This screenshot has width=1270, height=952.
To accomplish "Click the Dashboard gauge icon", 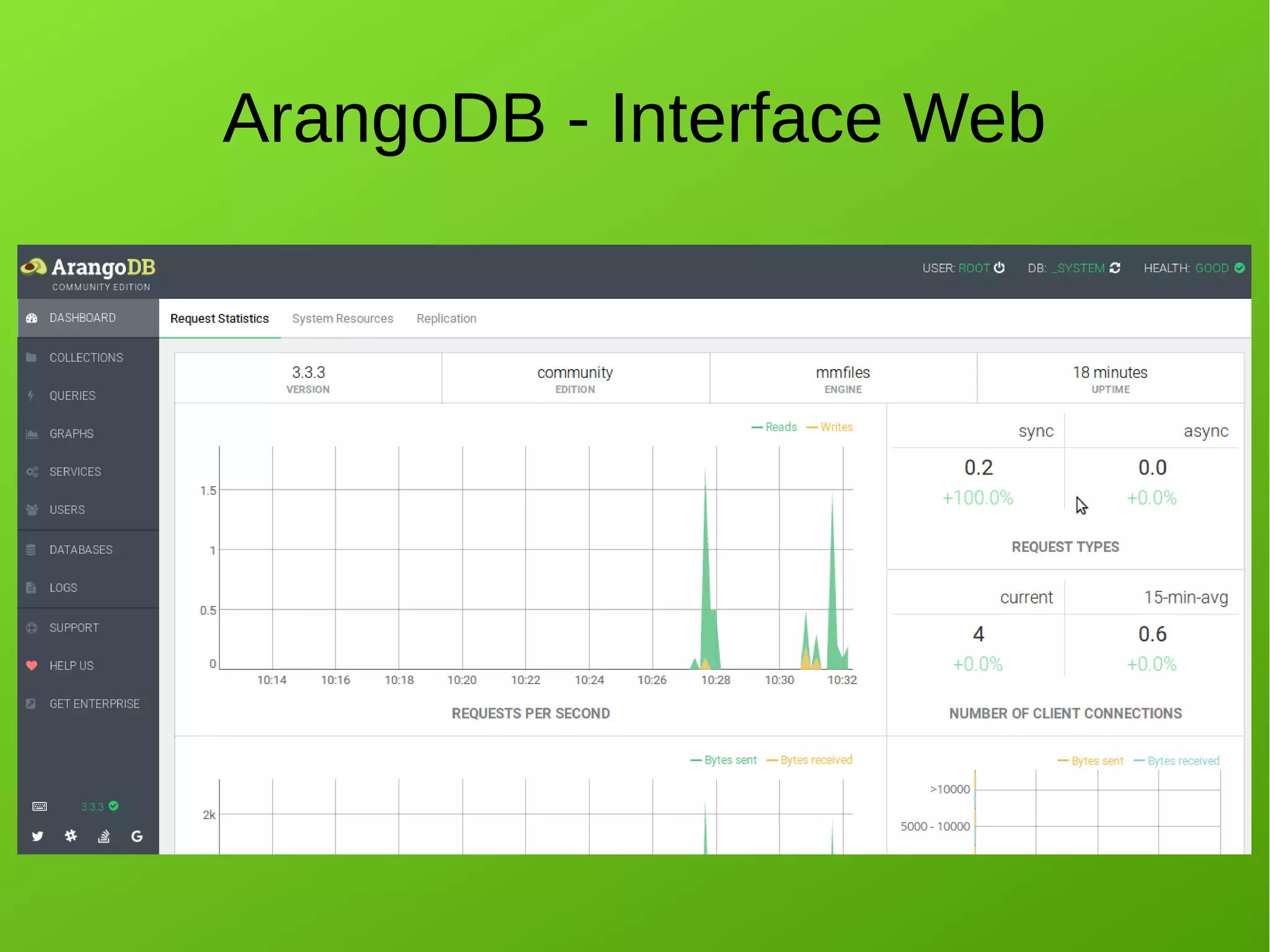I will click(x=32, y=318).
